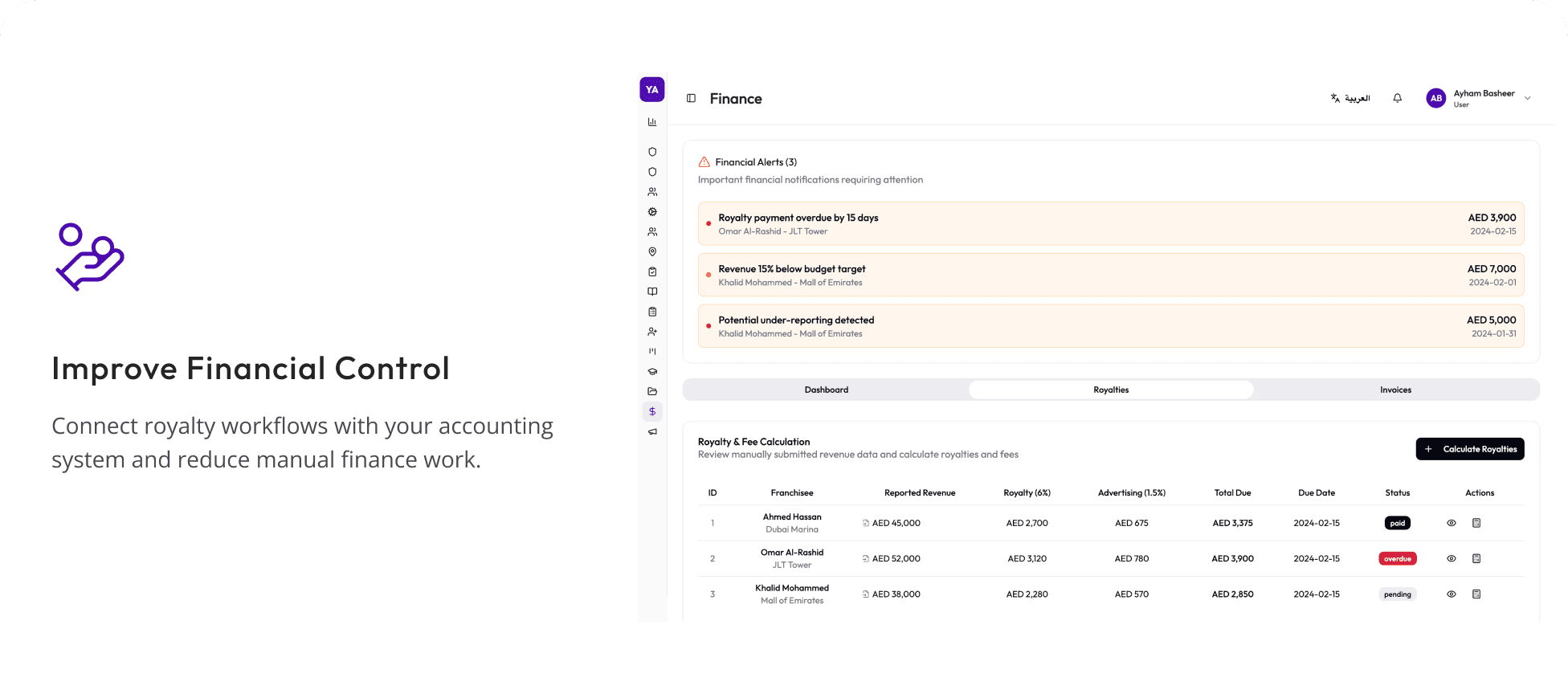Image resolution: width=1568 pixels, height=694 pixels.
Task: Click the Due Date column header
Action: (1317, 493)
